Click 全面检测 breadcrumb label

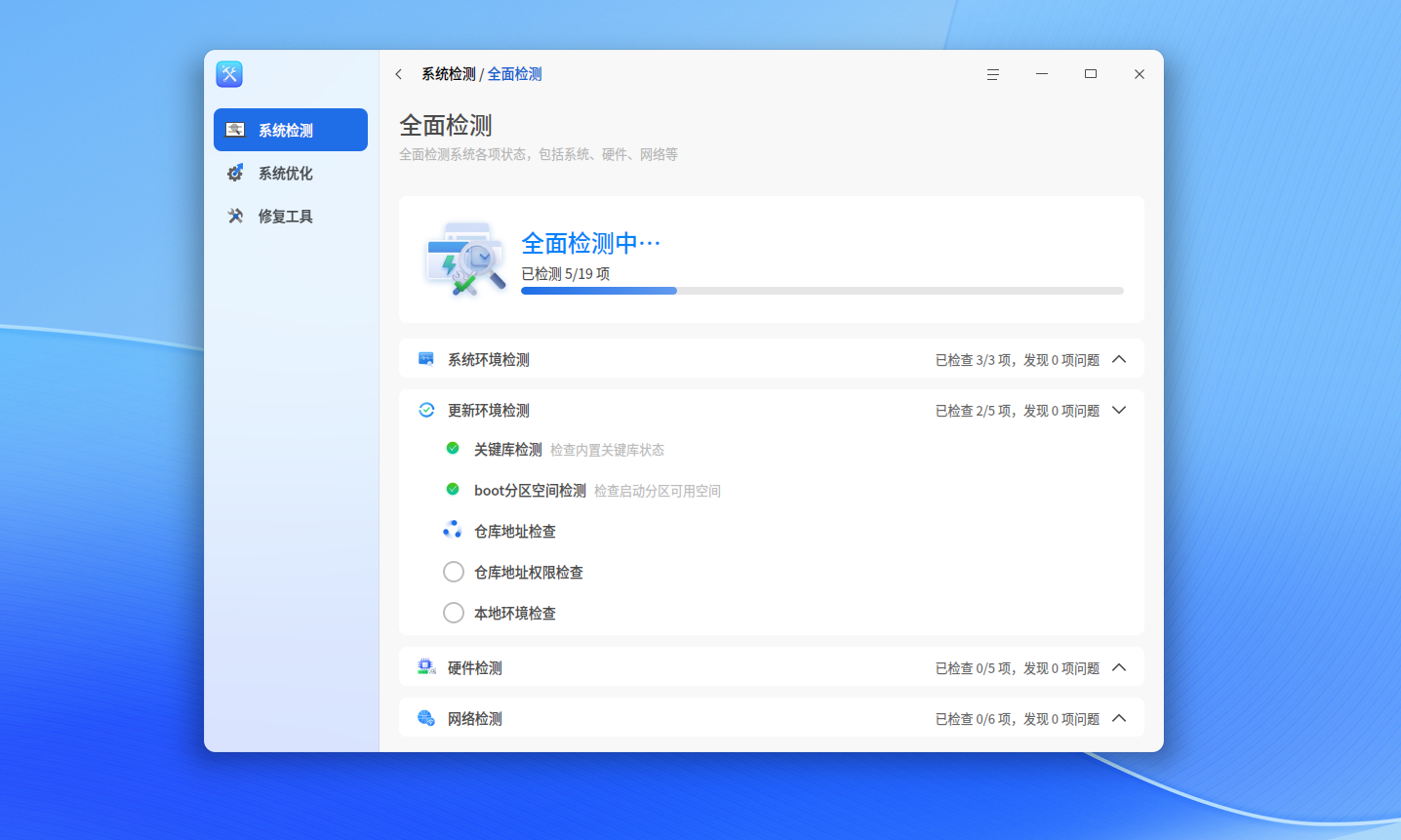pyautogui.click(x=514, y=74)
